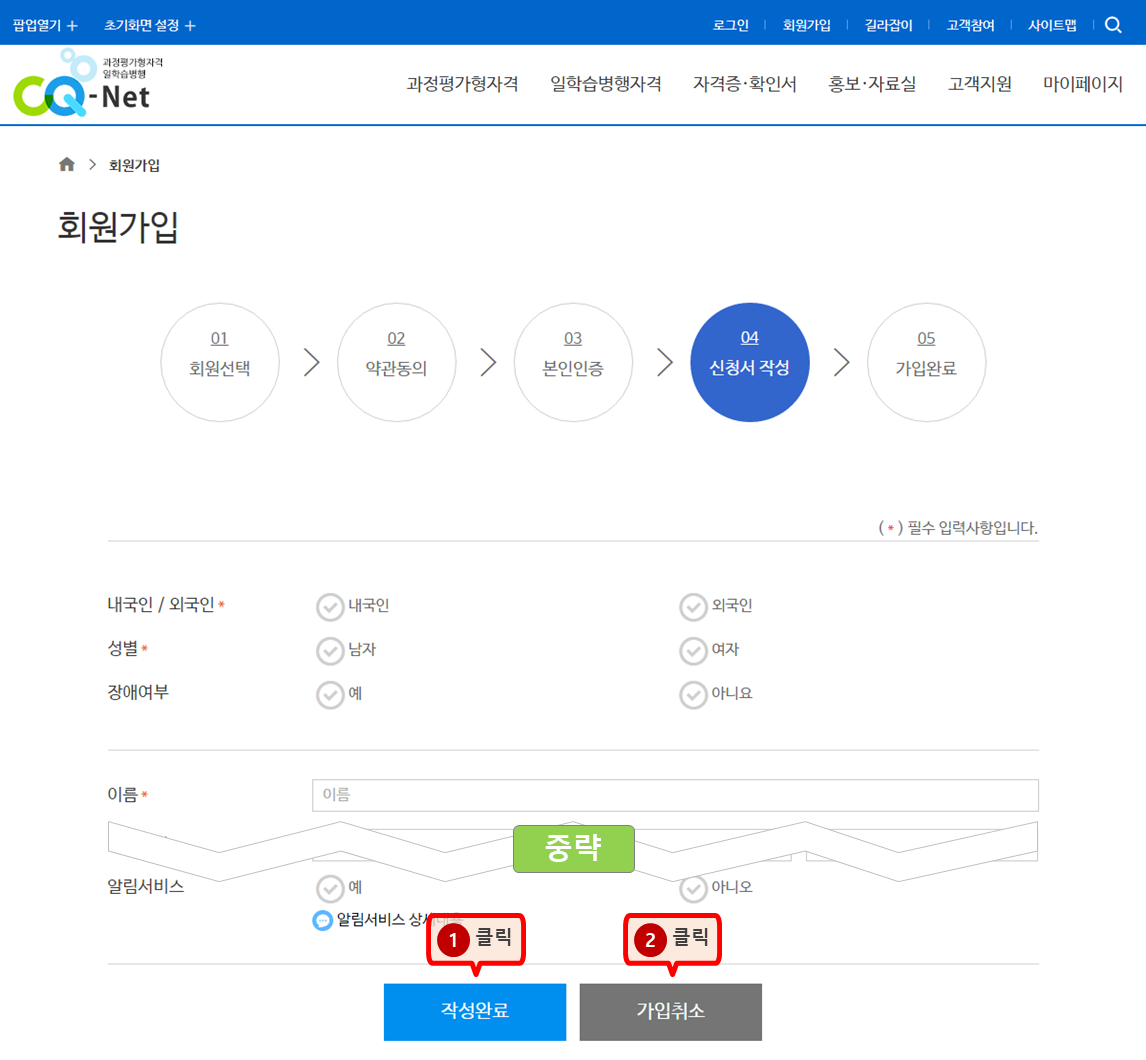Click the 가입취소 button
The height and width of the screenshot is (1060, 1146).
tap(671, 1012)
